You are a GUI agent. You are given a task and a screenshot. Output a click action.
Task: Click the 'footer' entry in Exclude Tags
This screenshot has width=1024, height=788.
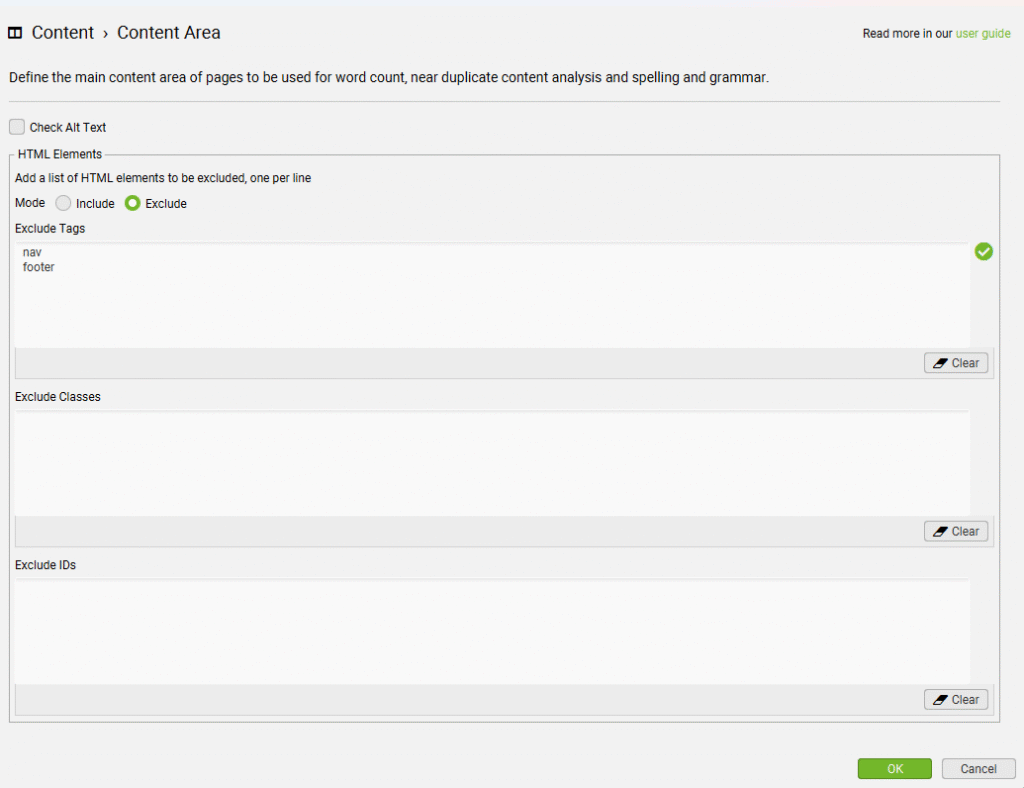[39, 267]
